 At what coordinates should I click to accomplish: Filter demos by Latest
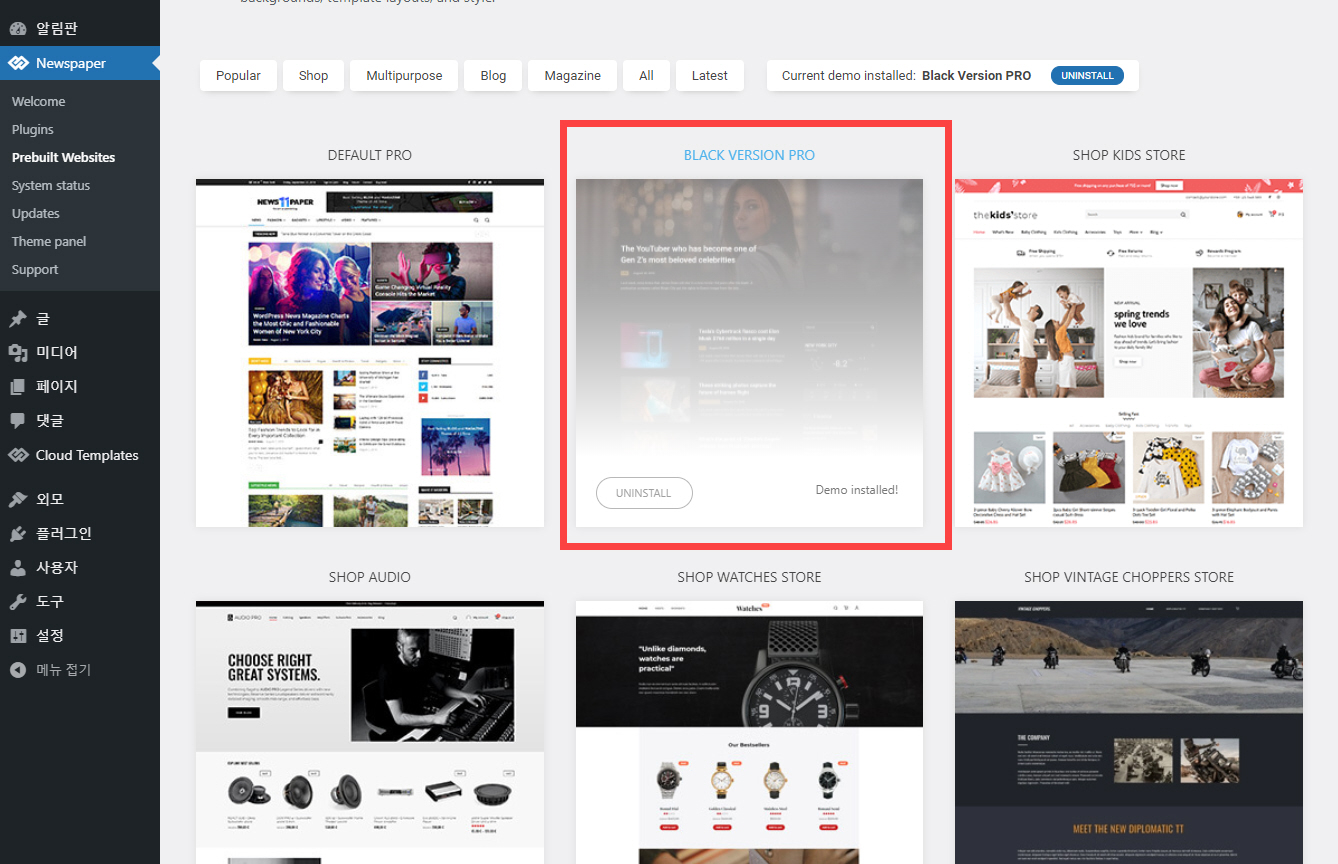coord(710,75)
